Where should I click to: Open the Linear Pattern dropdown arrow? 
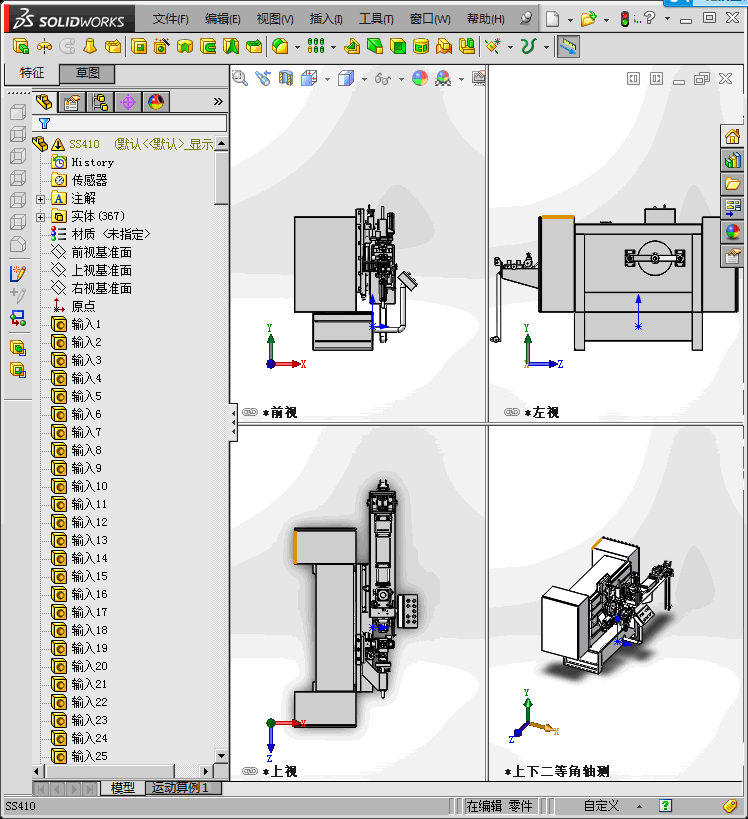[333, 48]
